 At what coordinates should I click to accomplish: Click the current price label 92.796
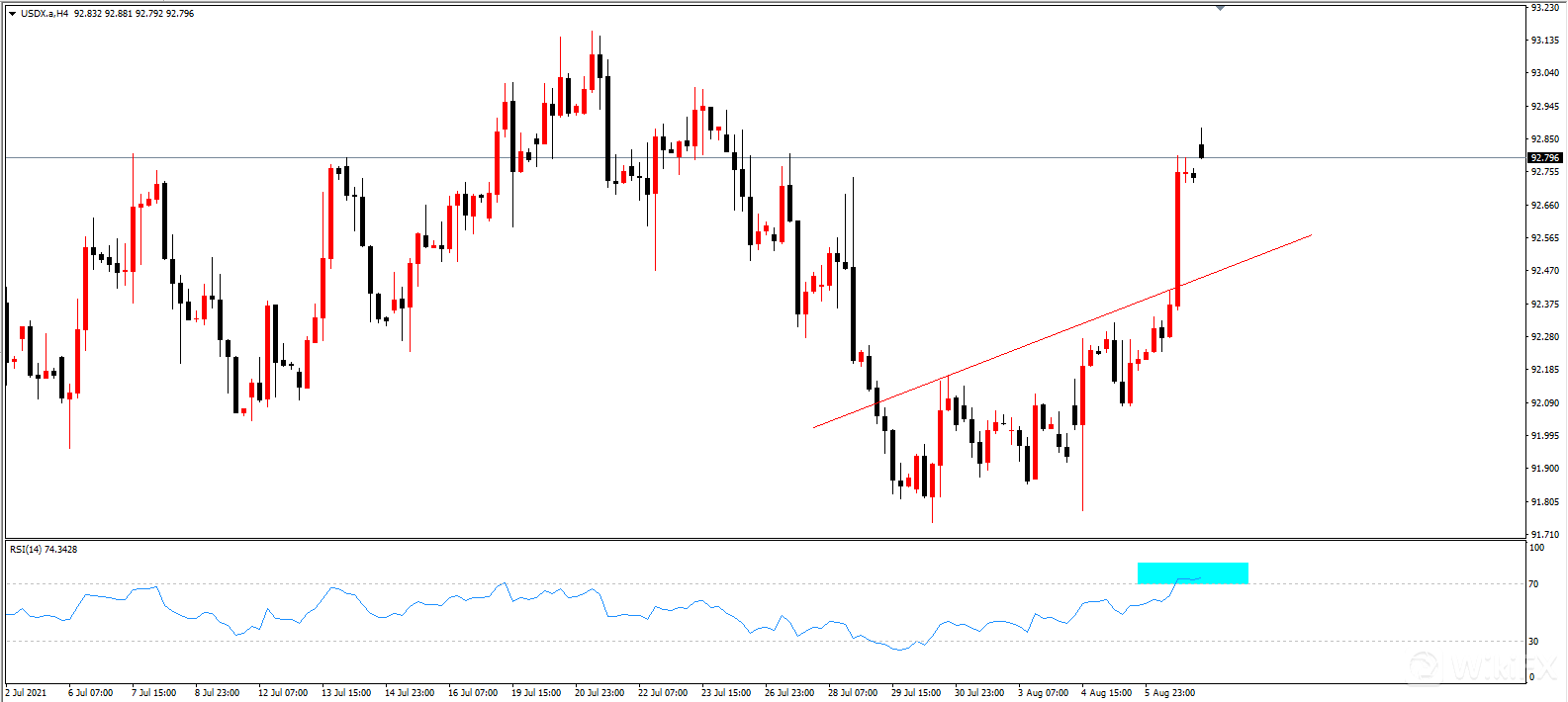pyautogui.click(x=1543, y=158)
